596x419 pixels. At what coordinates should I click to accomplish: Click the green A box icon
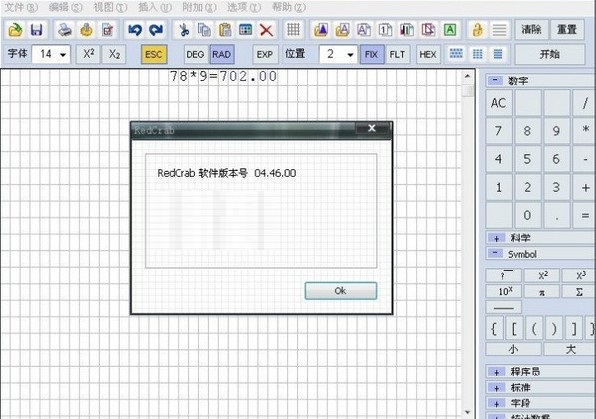[450, 30]
